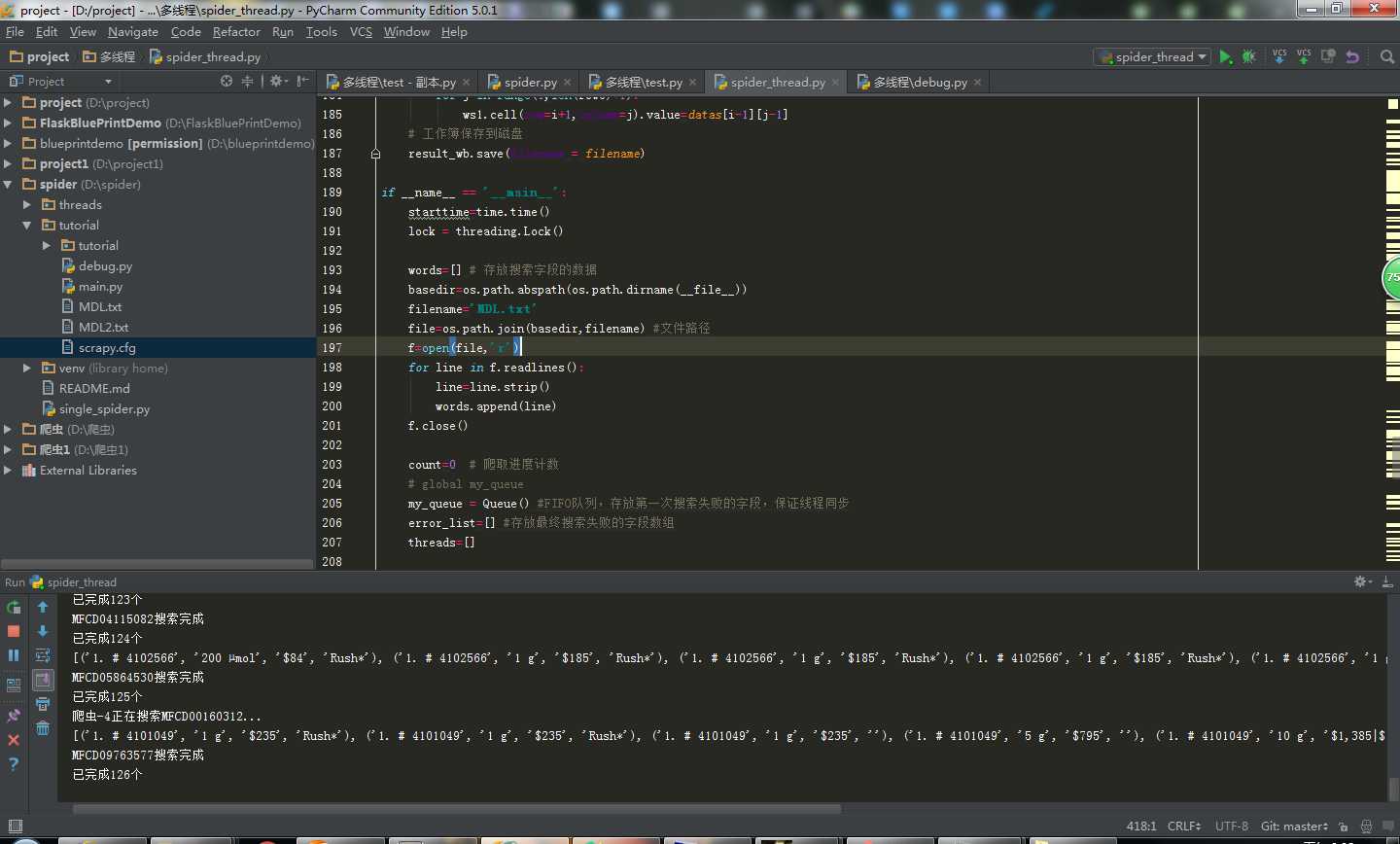Viewport: 1400px width, 844px height.
Task: Stop the running process red square
Action: pyautogui.click(x=14, y=631)
